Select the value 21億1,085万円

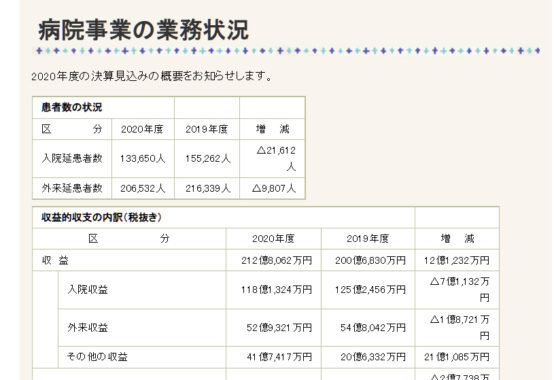coord(457,357)
